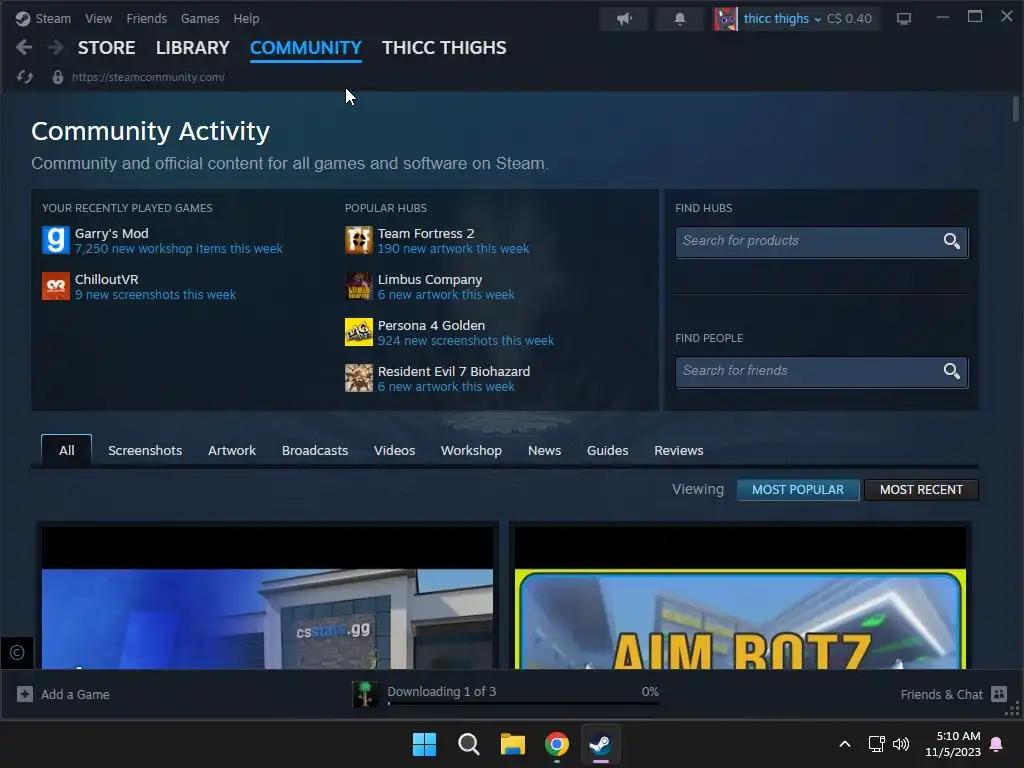Click Steam icon in the taskbar
Viewport: 1024px width, 768px height.
pos(601,744)
